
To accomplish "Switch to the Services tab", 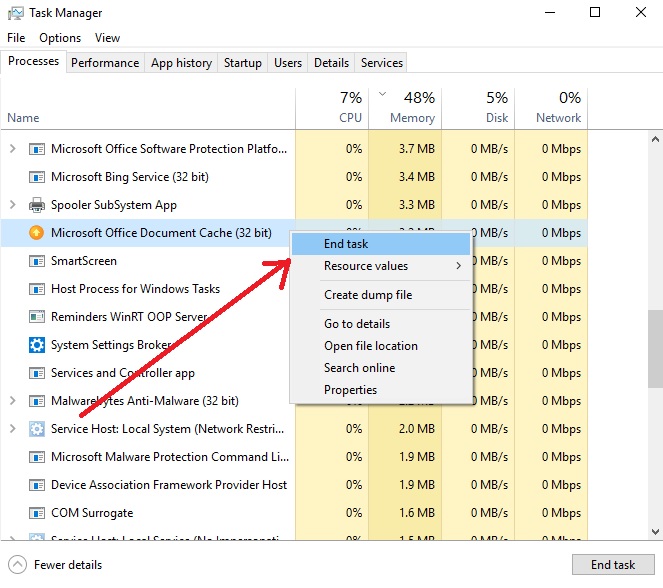I will (x=381, y=63).
